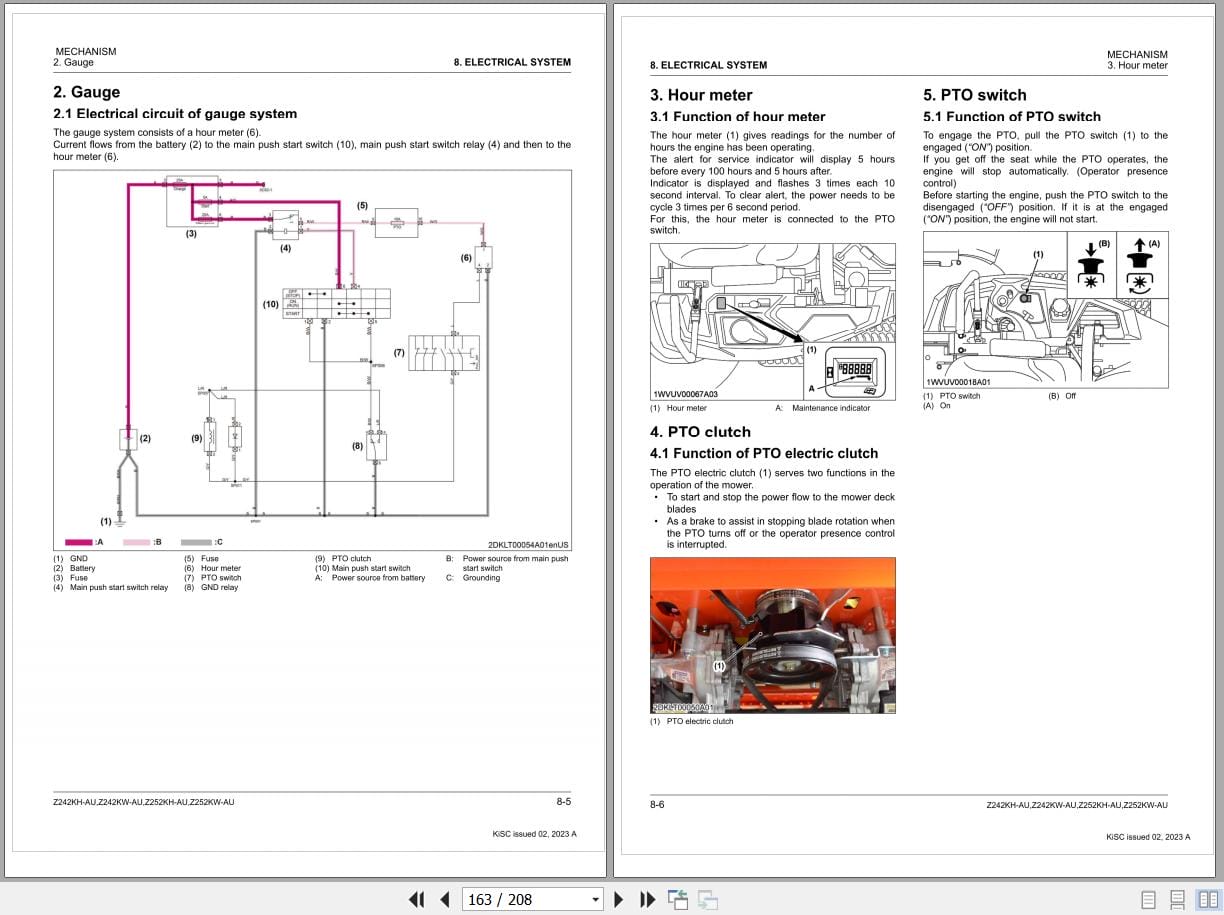This screenshot has width=1224, height=915.
Task: Click the grayed next view icon
Action: [x=708, y=899]
